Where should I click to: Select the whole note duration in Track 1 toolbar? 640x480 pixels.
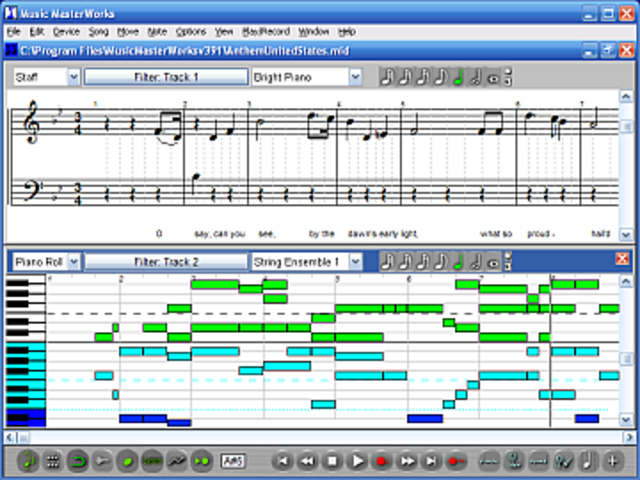(493, 77)
